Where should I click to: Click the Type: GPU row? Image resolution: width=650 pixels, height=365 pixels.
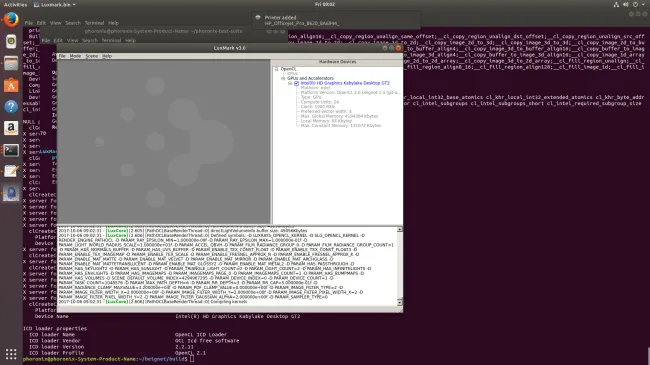point(311,97)
